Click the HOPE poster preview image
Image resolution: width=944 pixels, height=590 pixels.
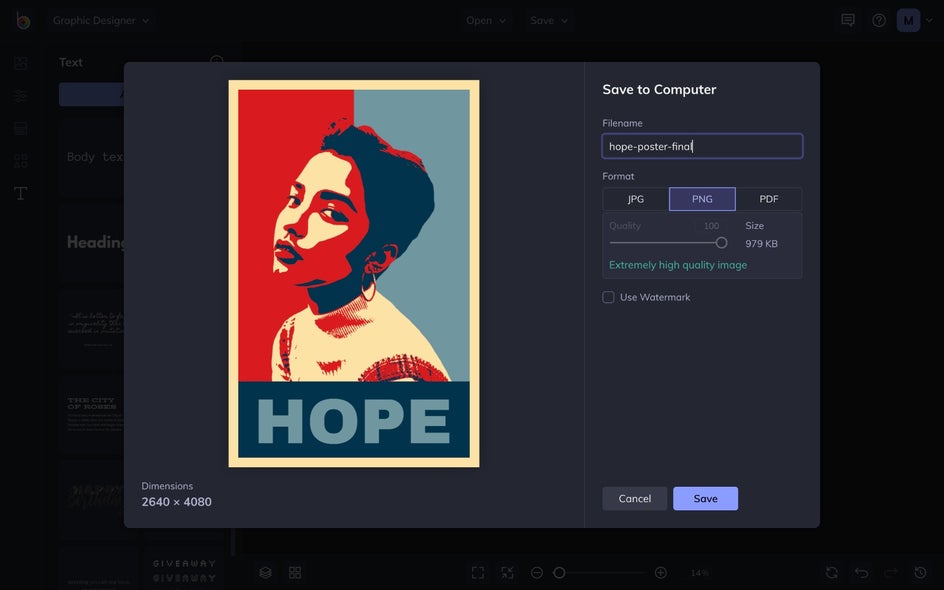coord(354,273)
